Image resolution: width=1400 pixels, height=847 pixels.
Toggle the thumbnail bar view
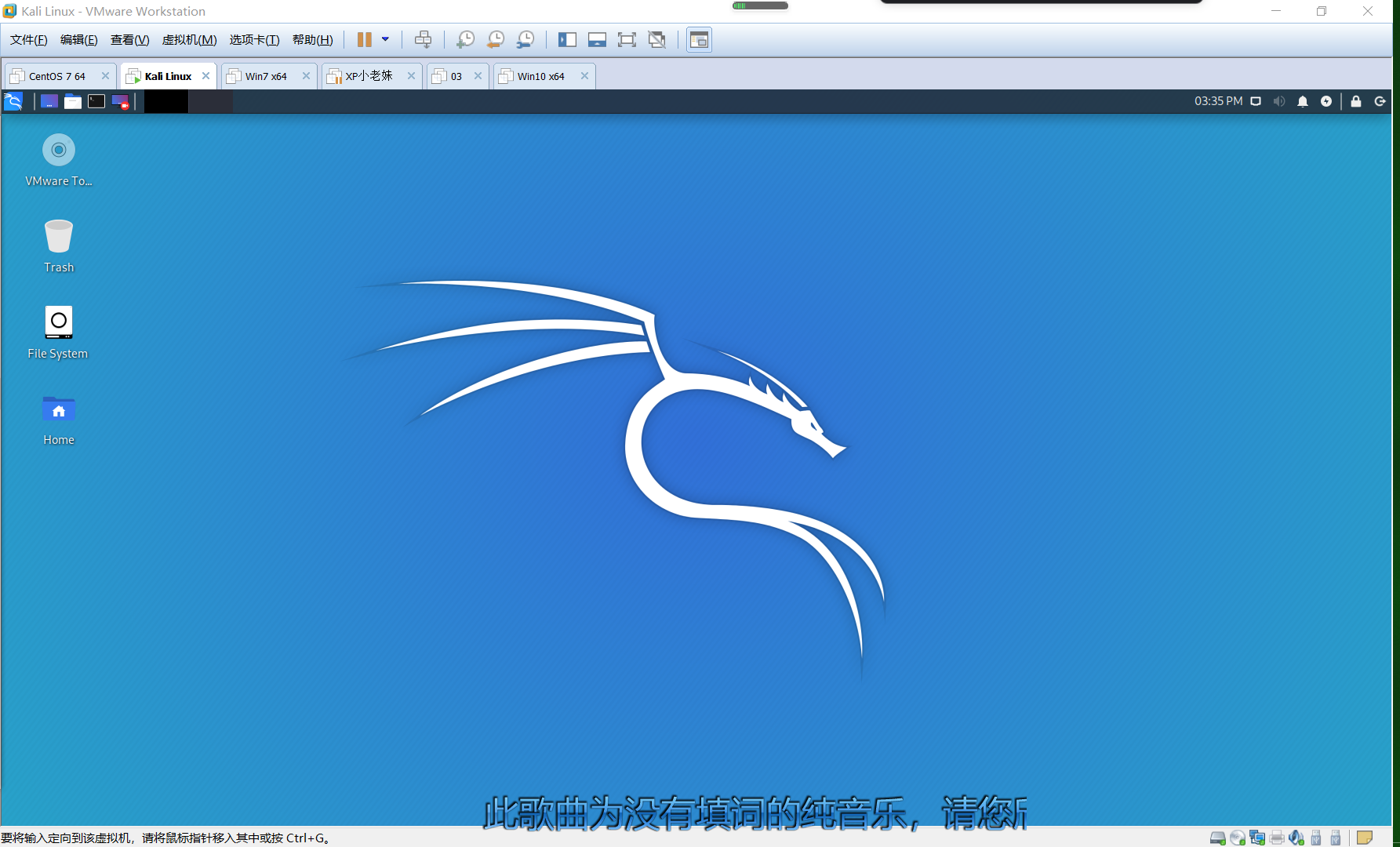click(597, 39)
